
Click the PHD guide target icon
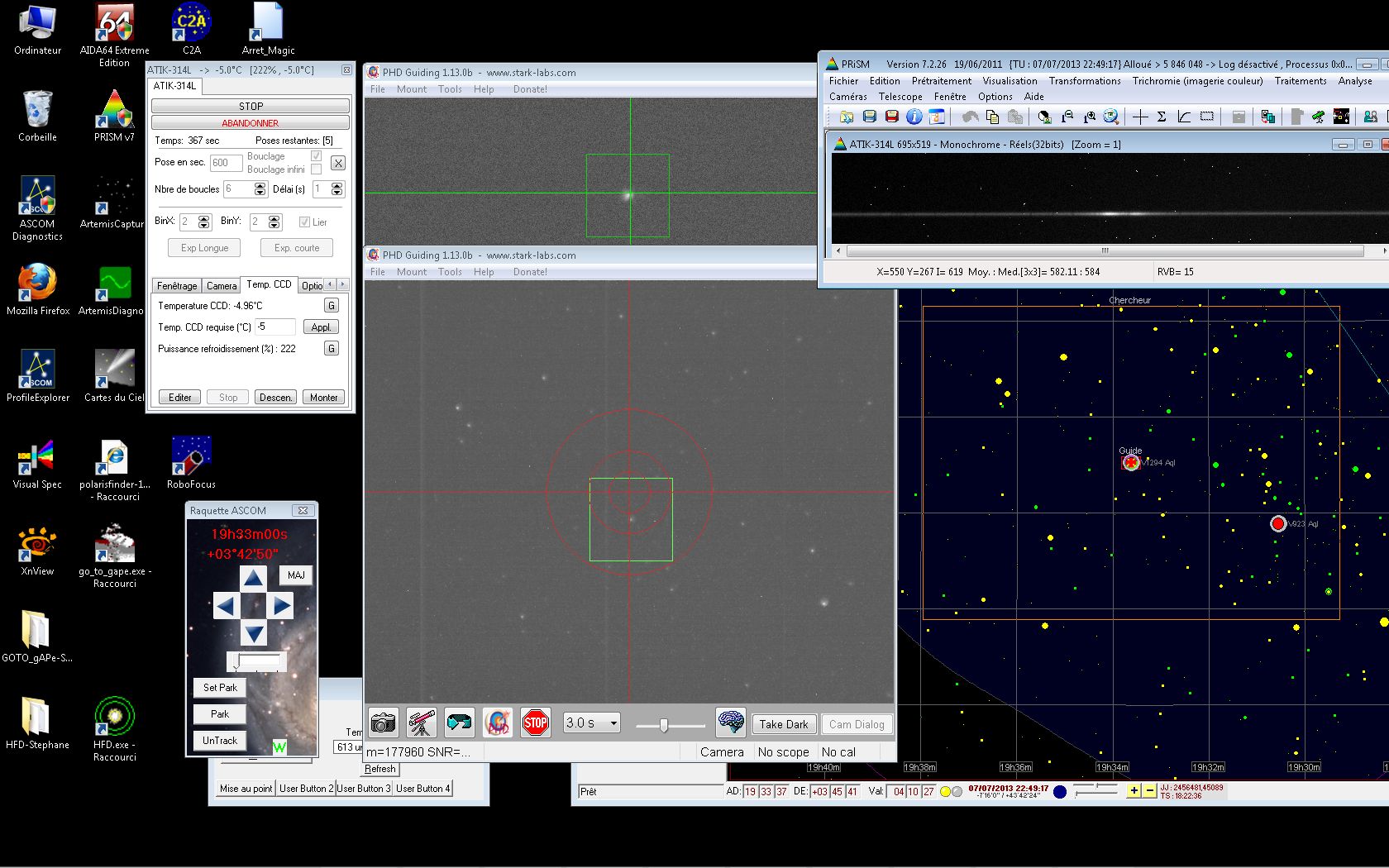pyautogui.click(x=498, y=723)
